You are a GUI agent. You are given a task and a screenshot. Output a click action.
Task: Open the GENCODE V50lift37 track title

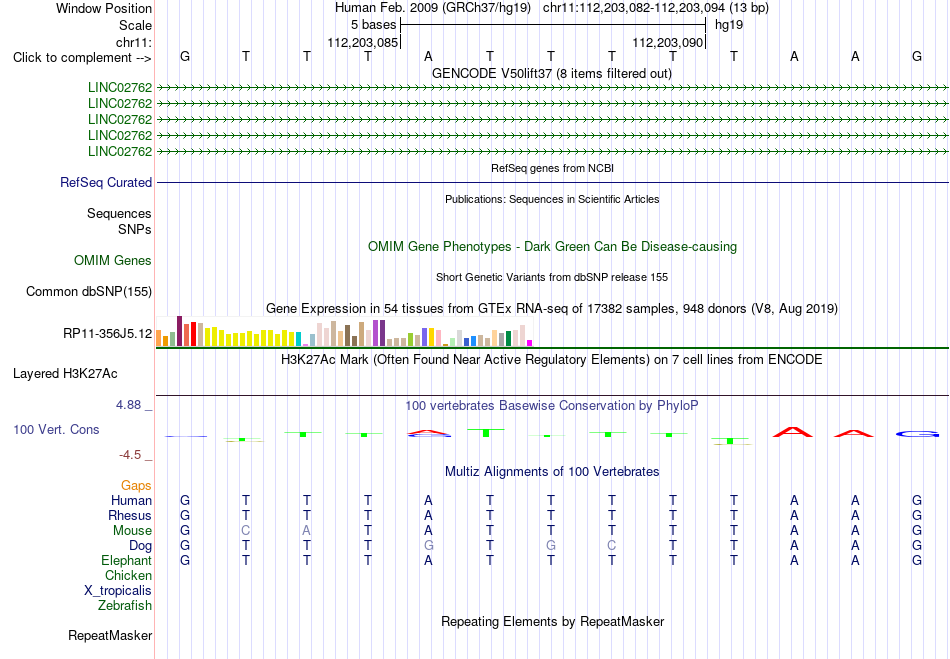[552, 73]
